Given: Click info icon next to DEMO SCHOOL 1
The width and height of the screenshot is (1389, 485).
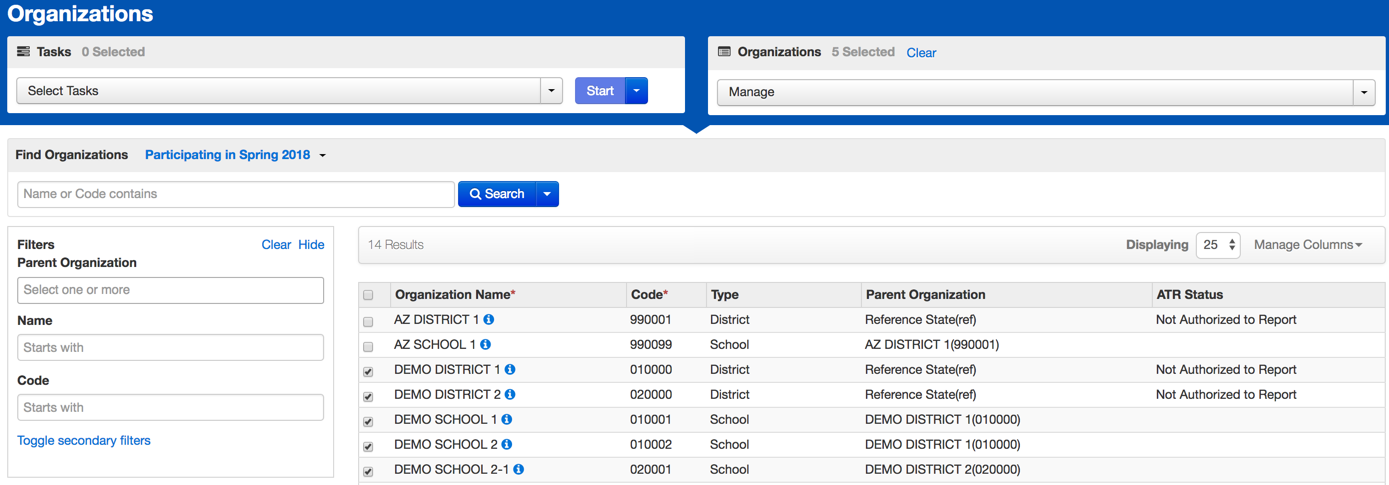Looking at the screenshot, I should 507,420.
